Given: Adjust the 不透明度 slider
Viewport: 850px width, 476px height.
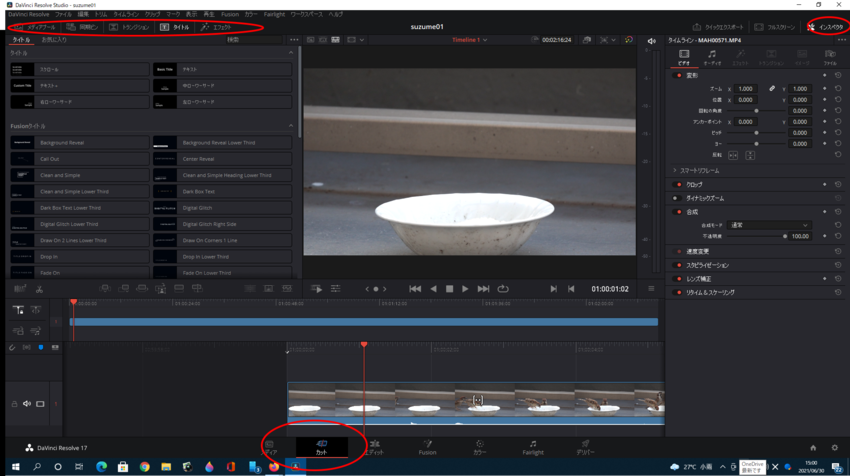Looking at the screenshot, I should 757,236.
